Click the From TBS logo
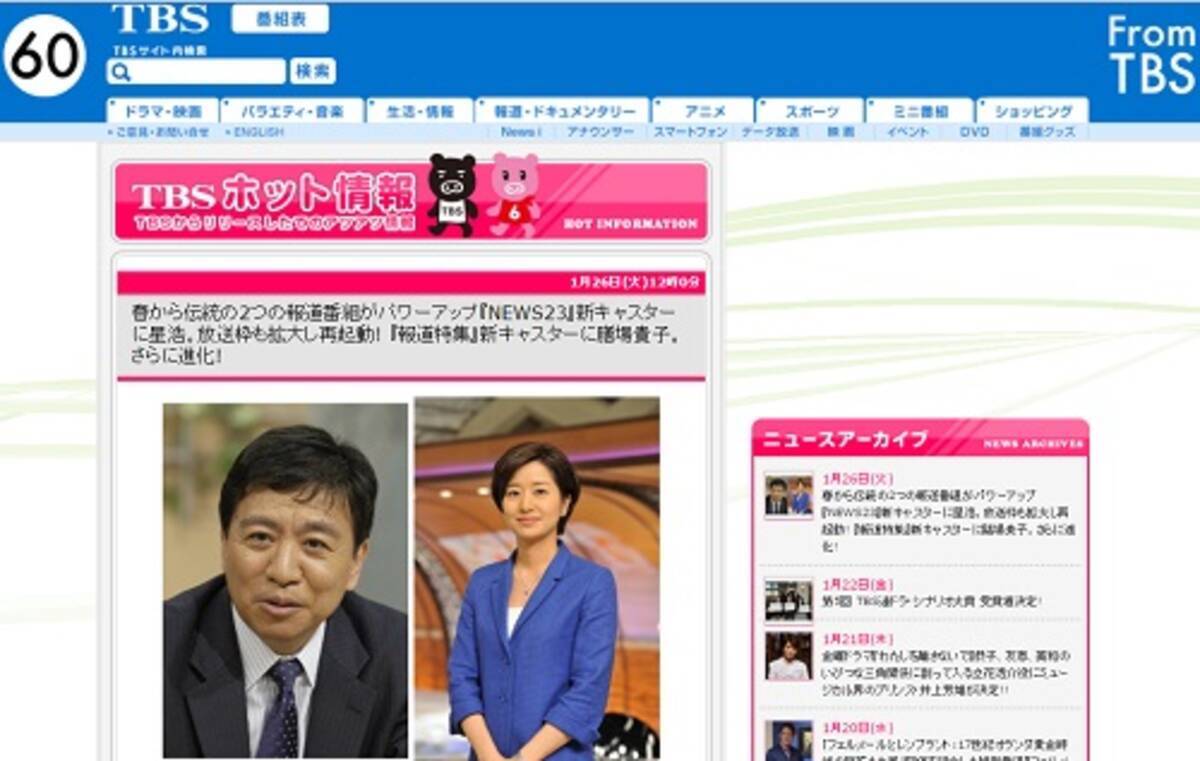The width and height of the screenshot is (1200, 761). point(1150,55)
